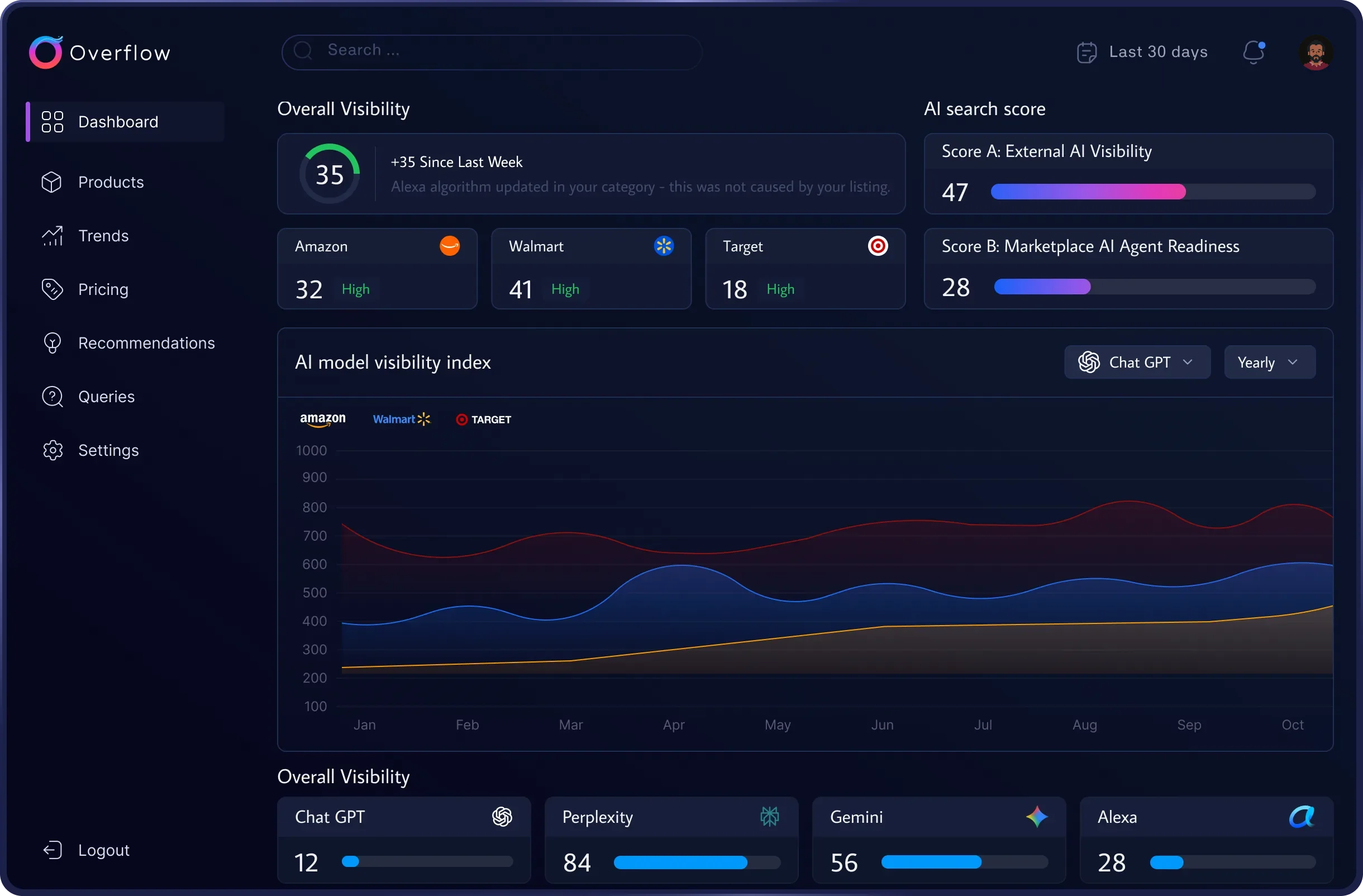Click the search magnifier icon
Viewport: 1363px width, 896px height.
pos(303,51)
